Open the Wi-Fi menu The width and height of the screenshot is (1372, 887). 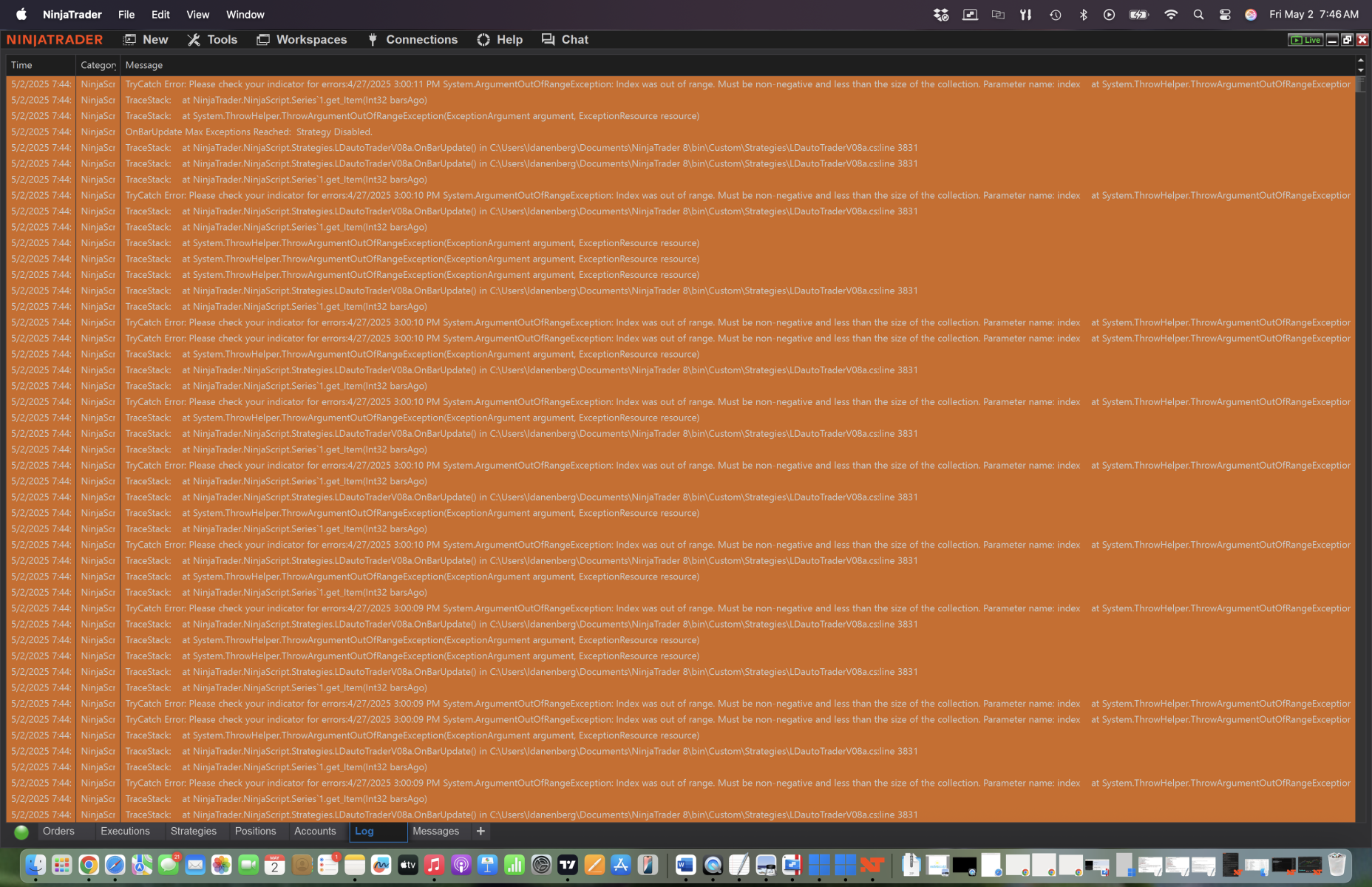click(1170, 14)
